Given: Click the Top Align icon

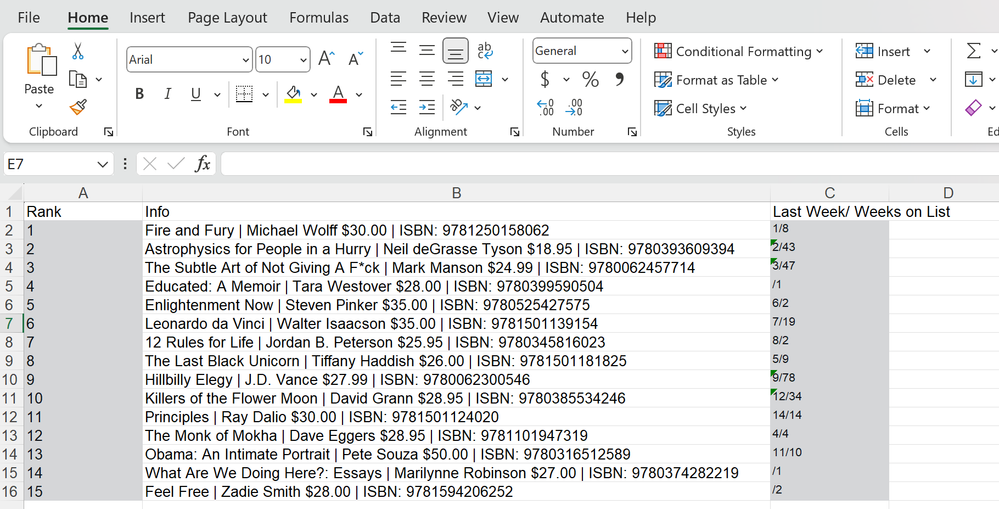Looking at the screenshot, I should tap(399, 48).
